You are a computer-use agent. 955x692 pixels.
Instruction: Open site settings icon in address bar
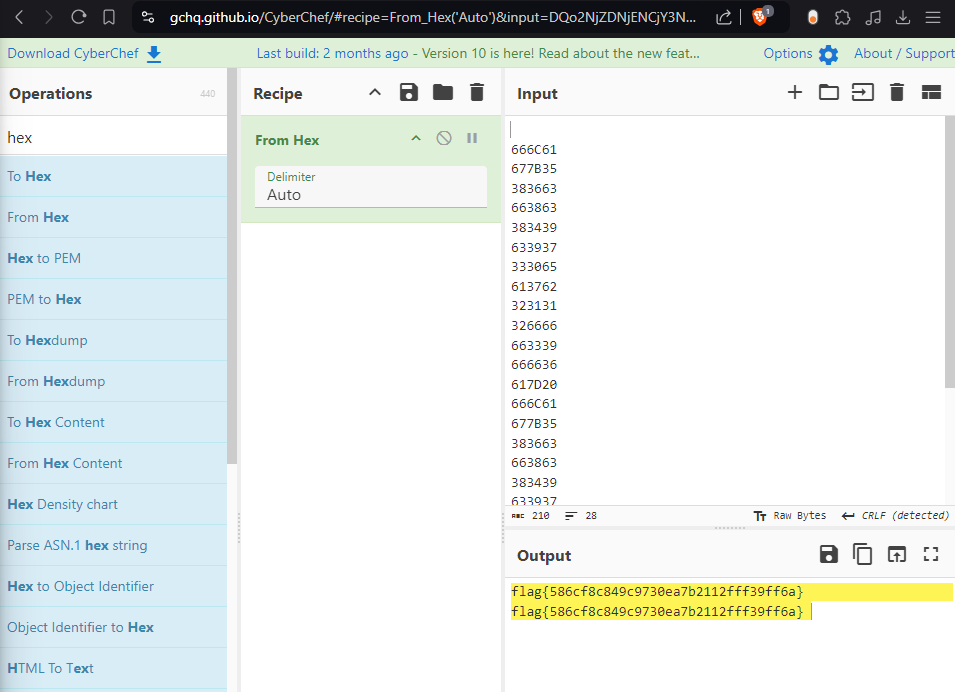(148, 17)
